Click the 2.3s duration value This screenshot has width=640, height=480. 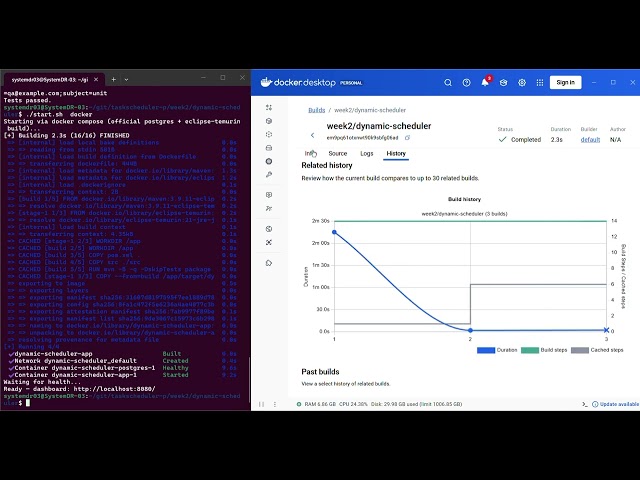pyautogui.click(x=556, y=140)
